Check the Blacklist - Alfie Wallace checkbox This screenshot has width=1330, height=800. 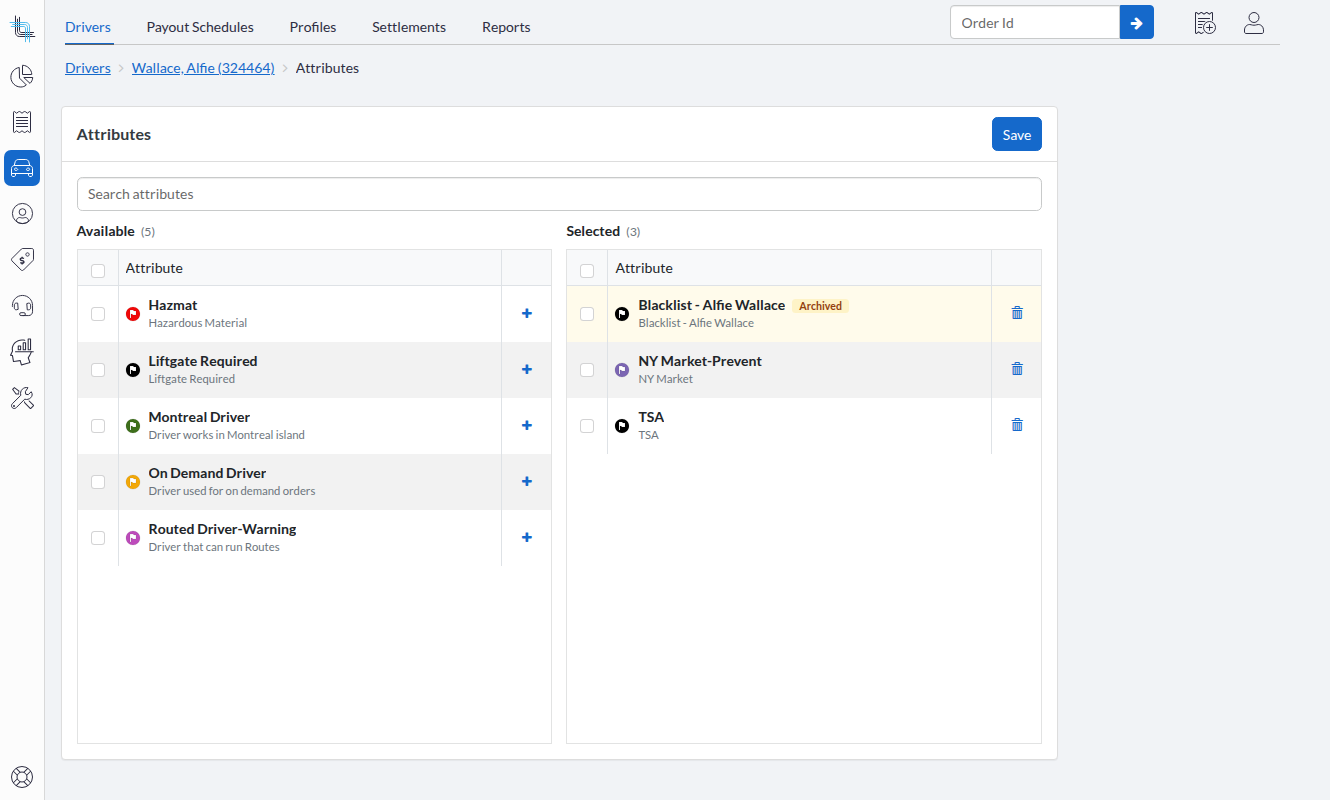pos(587,314)
